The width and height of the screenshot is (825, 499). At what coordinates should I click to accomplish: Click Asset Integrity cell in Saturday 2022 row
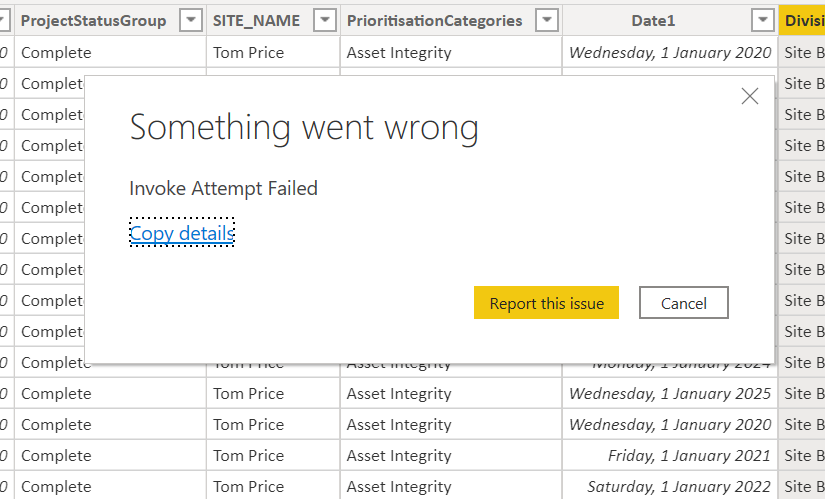pyautogui.click(x=451, y=486)
